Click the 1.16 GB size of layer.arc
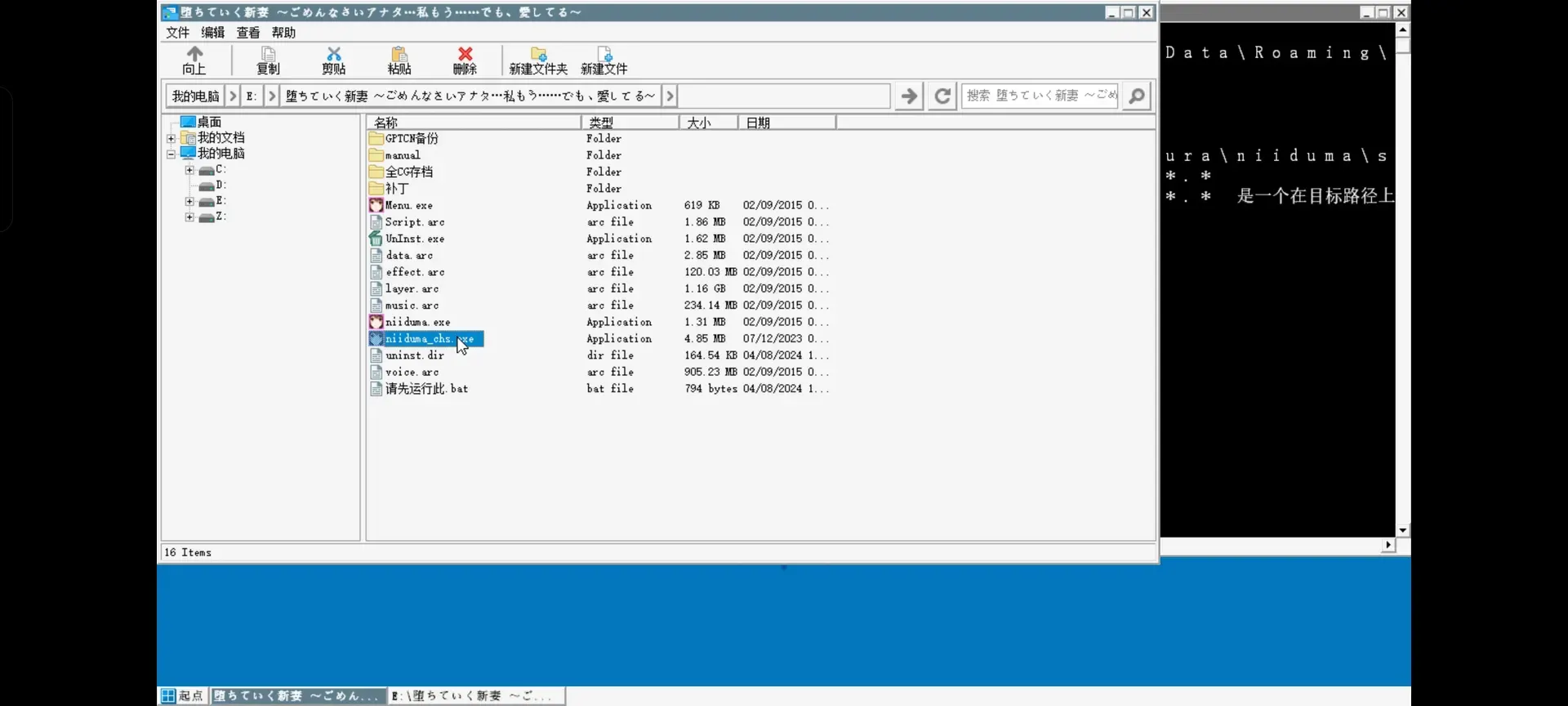Viewport: 1568px width, 706px height. pyautogui.click(x=705, y=288)
